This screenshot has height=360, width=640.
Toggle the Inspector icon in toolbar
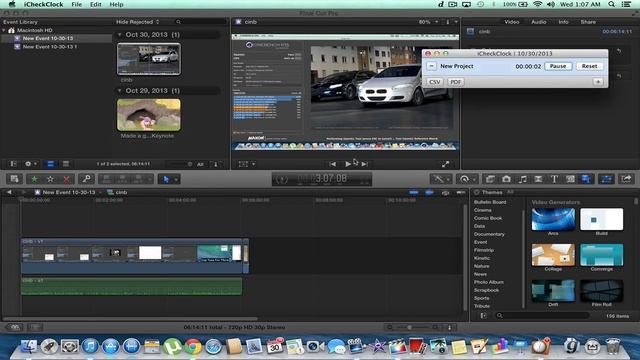607,179
